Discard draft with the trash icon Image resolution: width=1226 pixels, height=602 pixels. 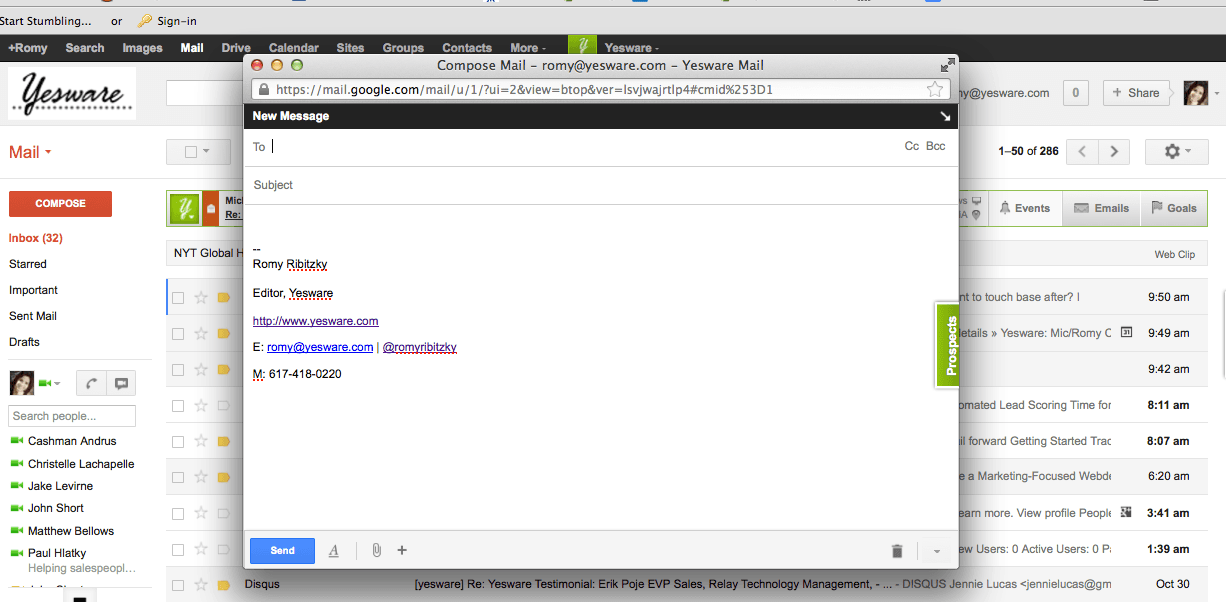897,551
